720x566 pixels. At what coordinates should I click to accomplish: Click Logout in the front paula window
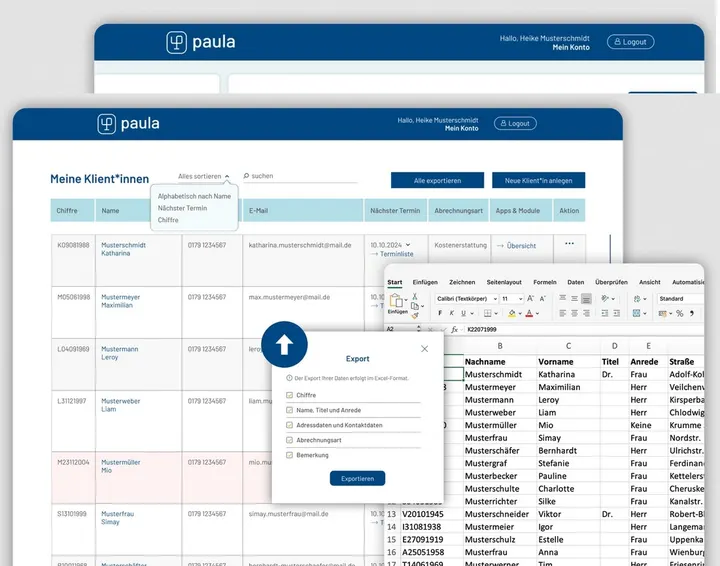pos(515,123)
